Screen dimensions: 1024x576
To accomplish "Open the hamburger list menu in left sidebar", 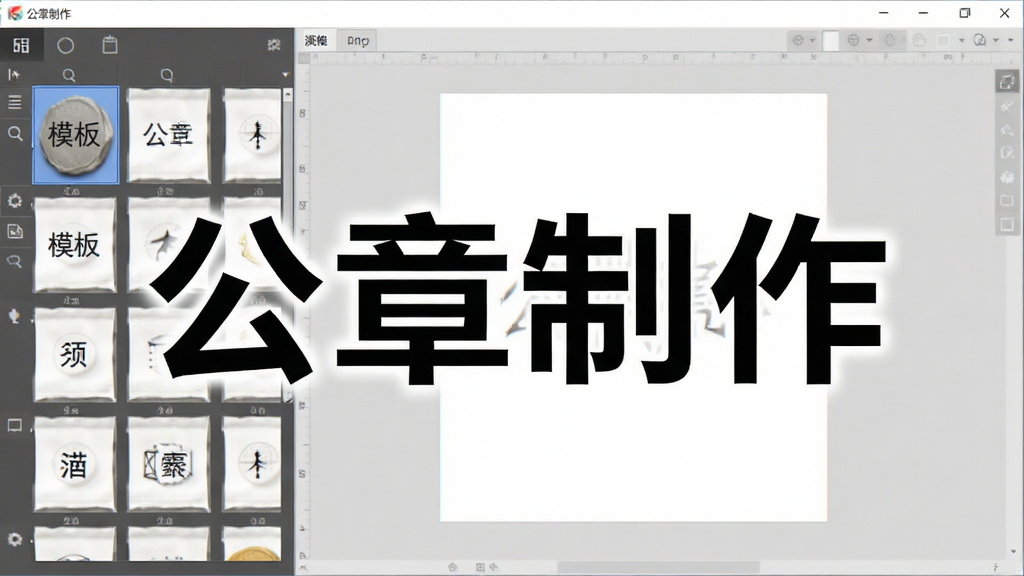I will (14, 103).
